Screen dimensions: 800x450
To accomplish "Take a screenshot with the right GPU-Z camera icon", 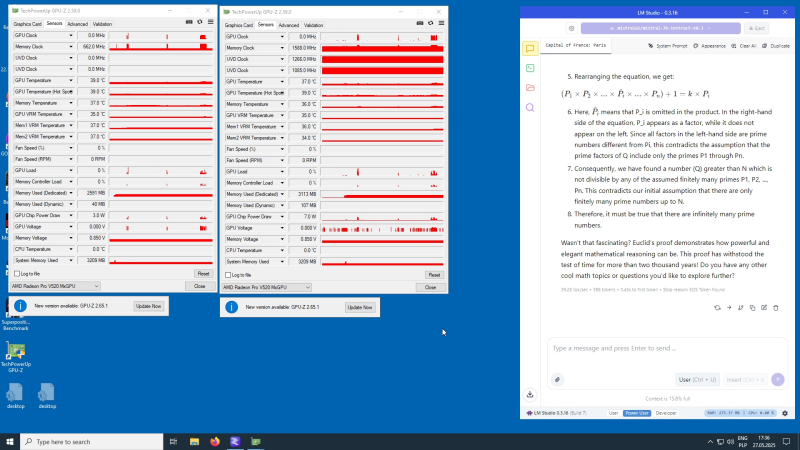I will coord(419,23).
